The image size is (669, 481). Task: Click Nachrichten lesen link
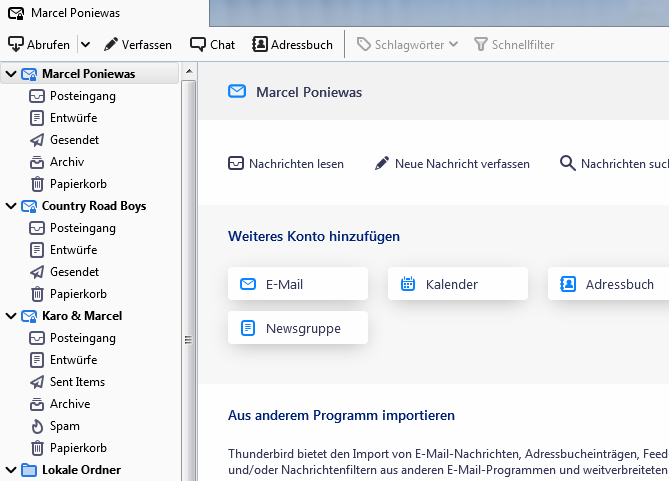pos(286,163)
